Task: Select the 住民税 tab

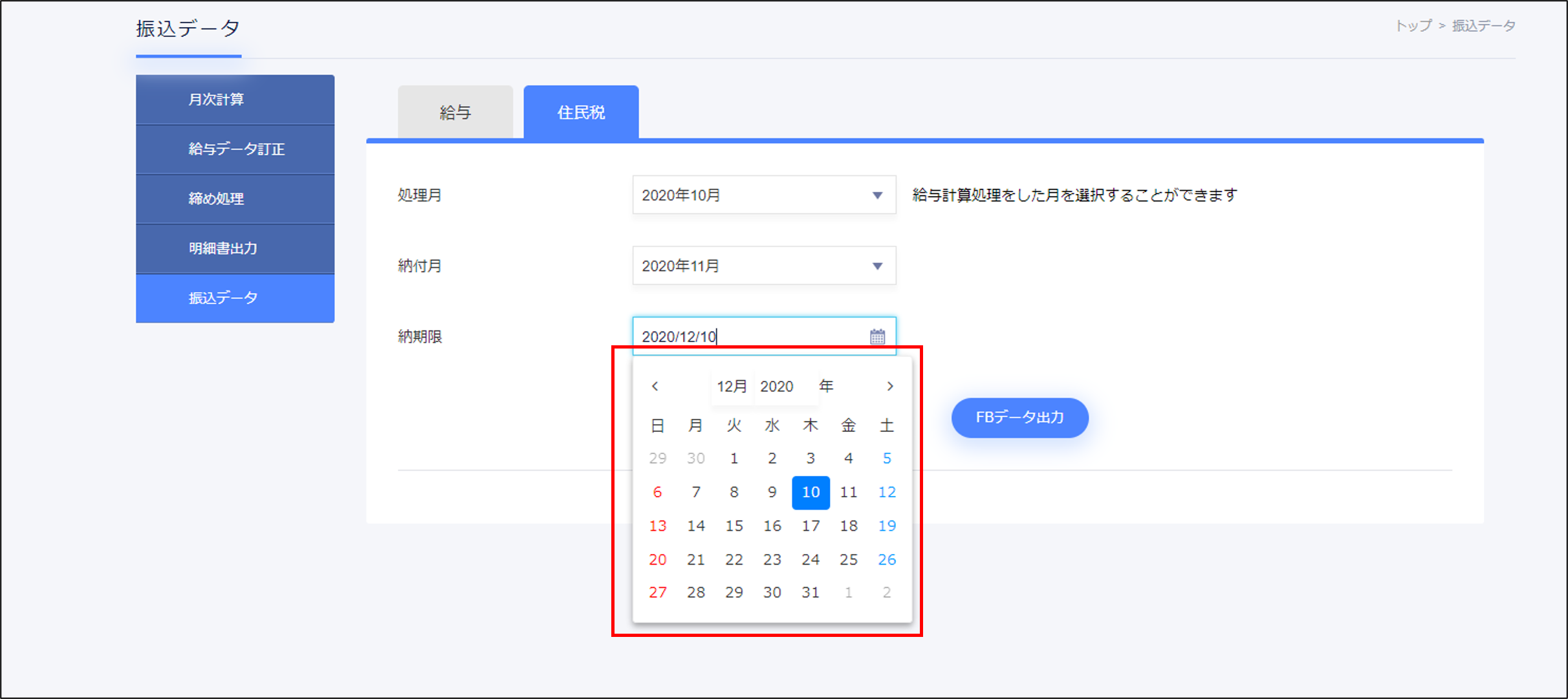Action: [581, 113]
